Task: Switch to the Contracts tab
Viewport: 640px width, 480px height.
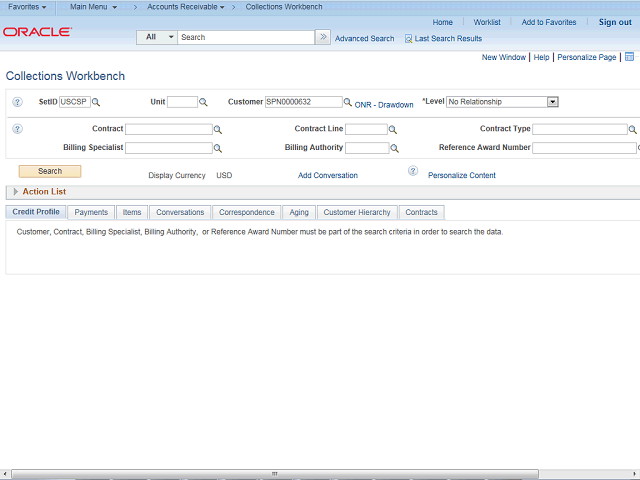Action: coord(421,212)
